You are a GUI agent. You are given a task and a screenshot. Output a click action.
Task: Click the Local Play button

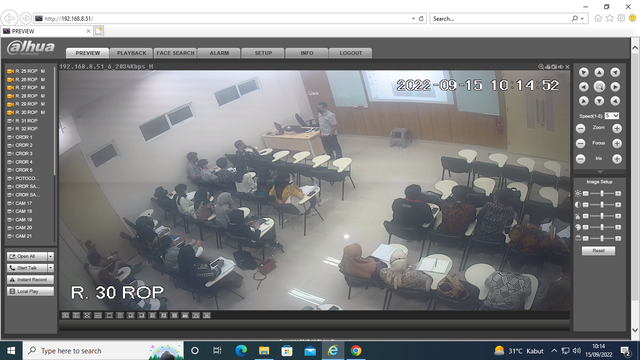tap(30, 291)
